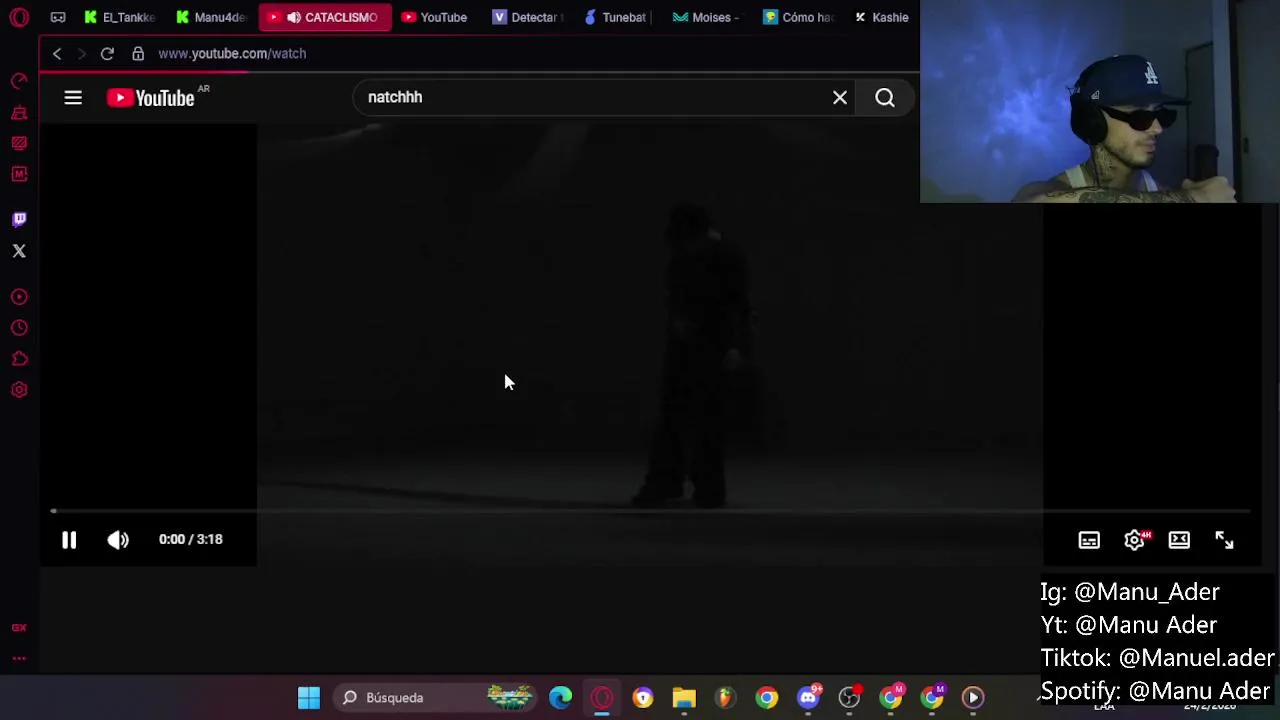
Task: Open the GX Control speedometer icon in sidebar
Action: pos(19,81)
